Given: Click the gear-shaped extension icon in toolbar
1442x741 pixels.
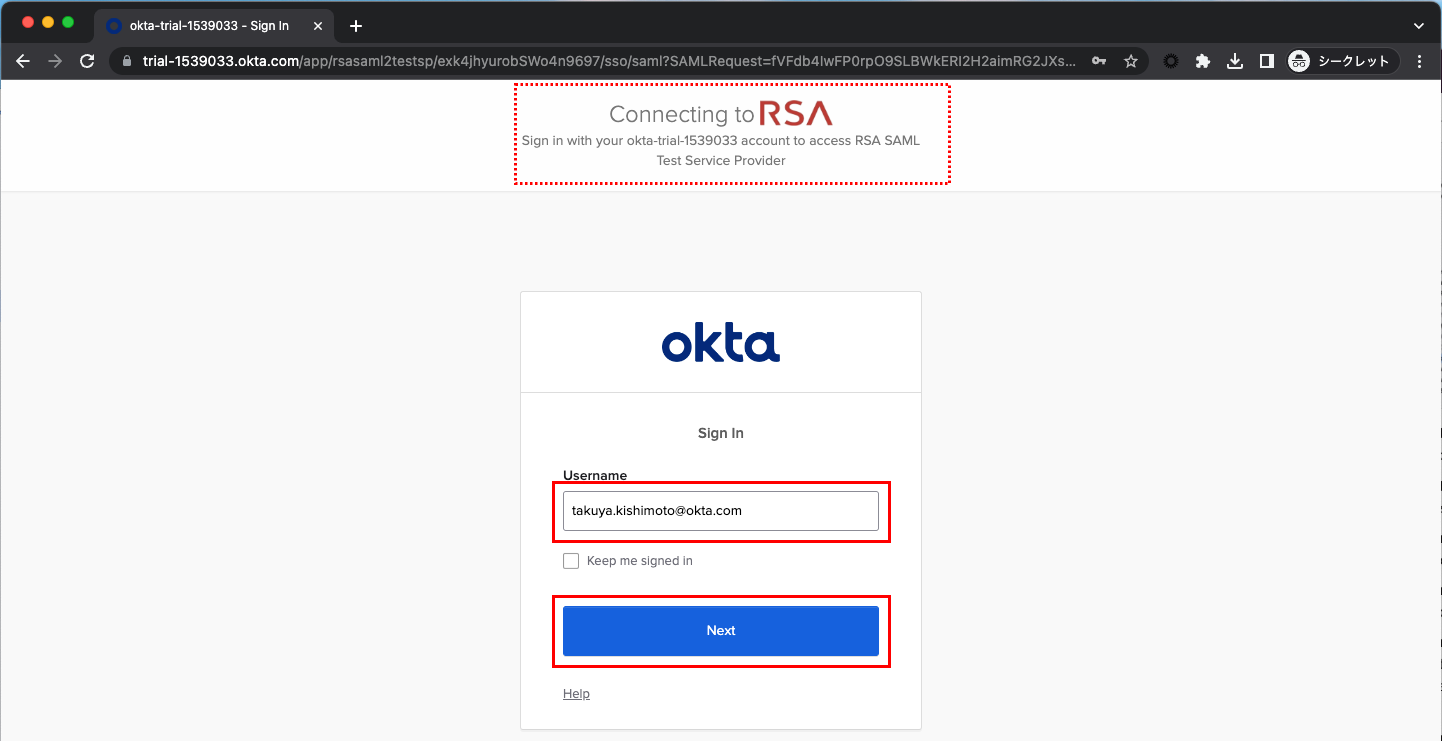Looking at the screenshot, I should pos(1170,61).
